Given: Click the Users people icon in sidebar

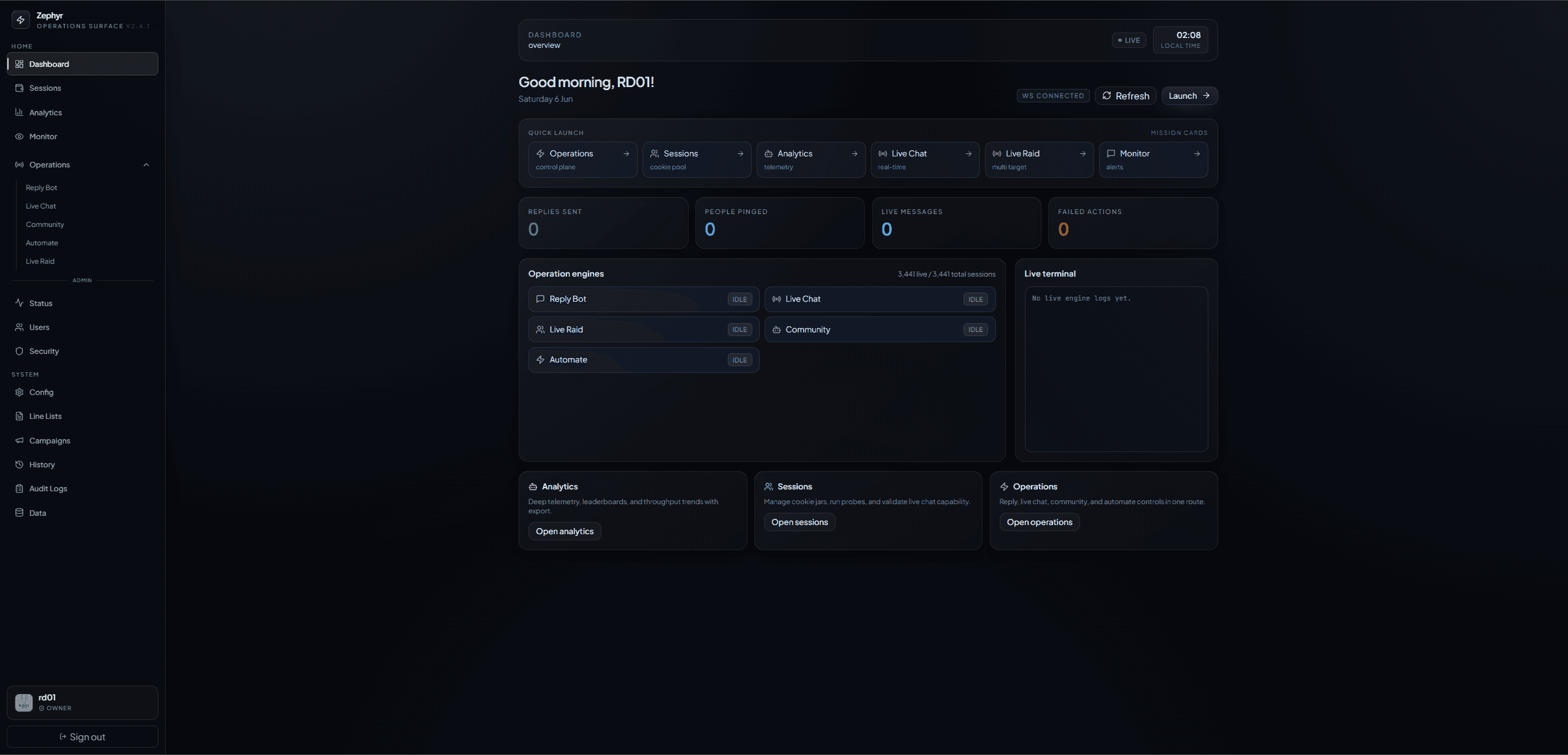Looking at the screenshot, I should click(x=19, y=327).
